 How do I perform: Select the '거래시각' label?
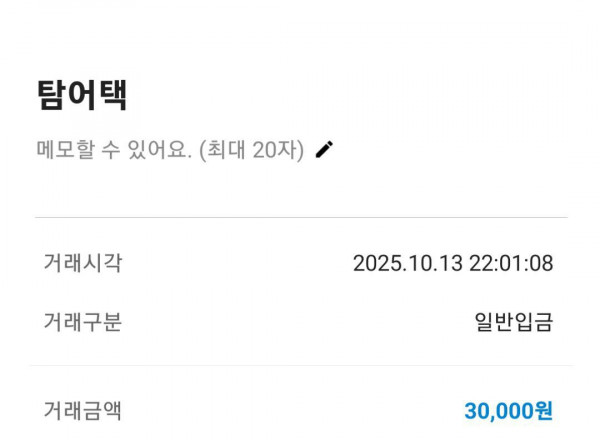click(x=82, y=263)
